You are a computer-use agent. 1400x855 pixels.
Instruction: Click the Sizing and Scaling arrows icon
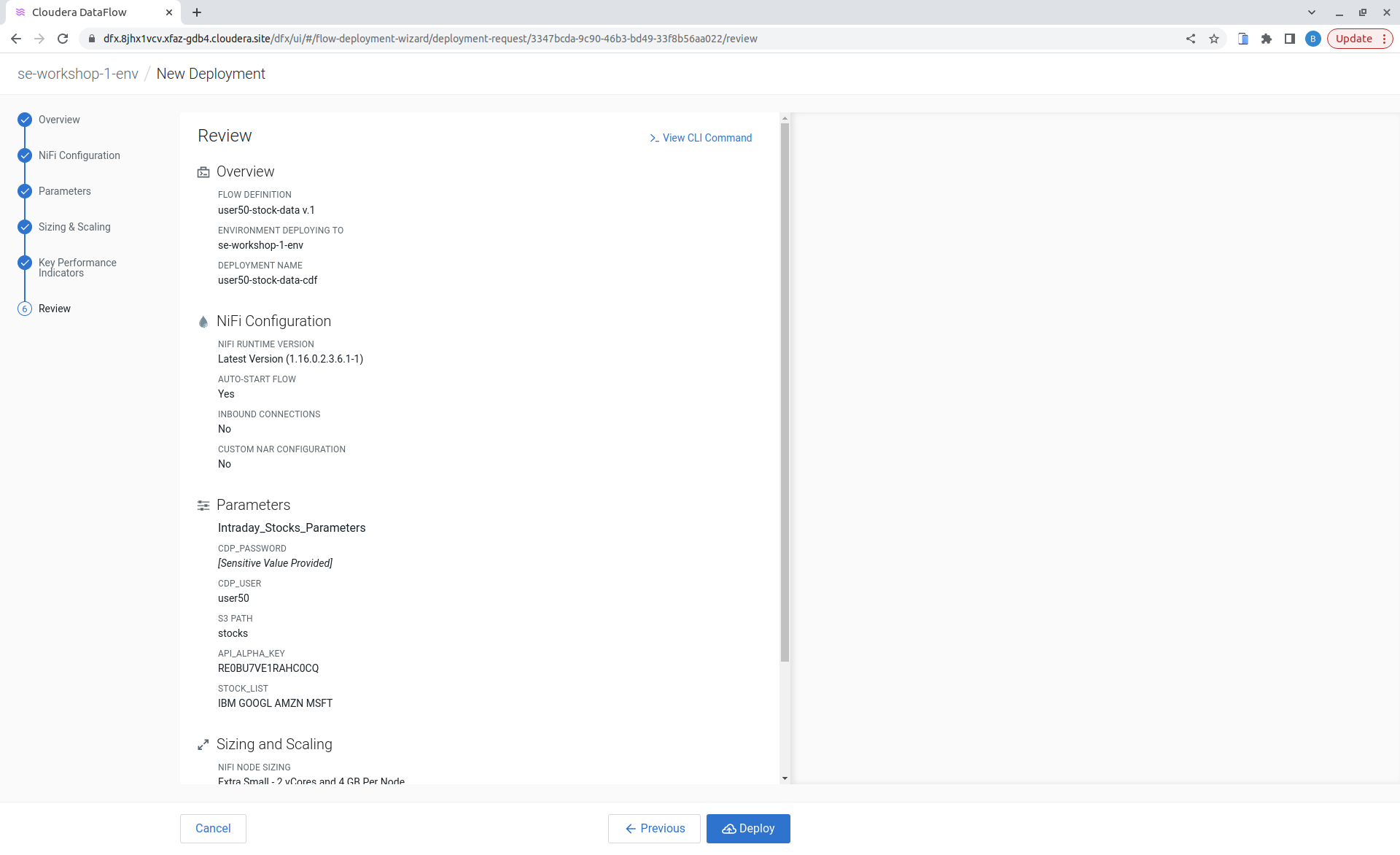(203, 745)
